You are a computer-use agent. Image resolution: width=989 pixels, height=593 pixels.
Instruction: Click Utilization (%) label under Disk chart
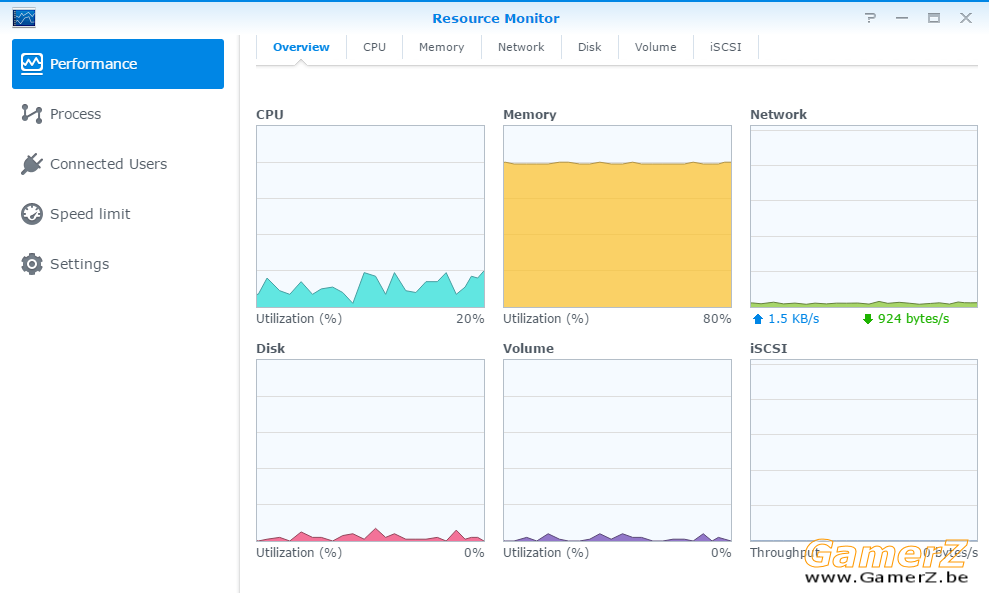(299, 553)
